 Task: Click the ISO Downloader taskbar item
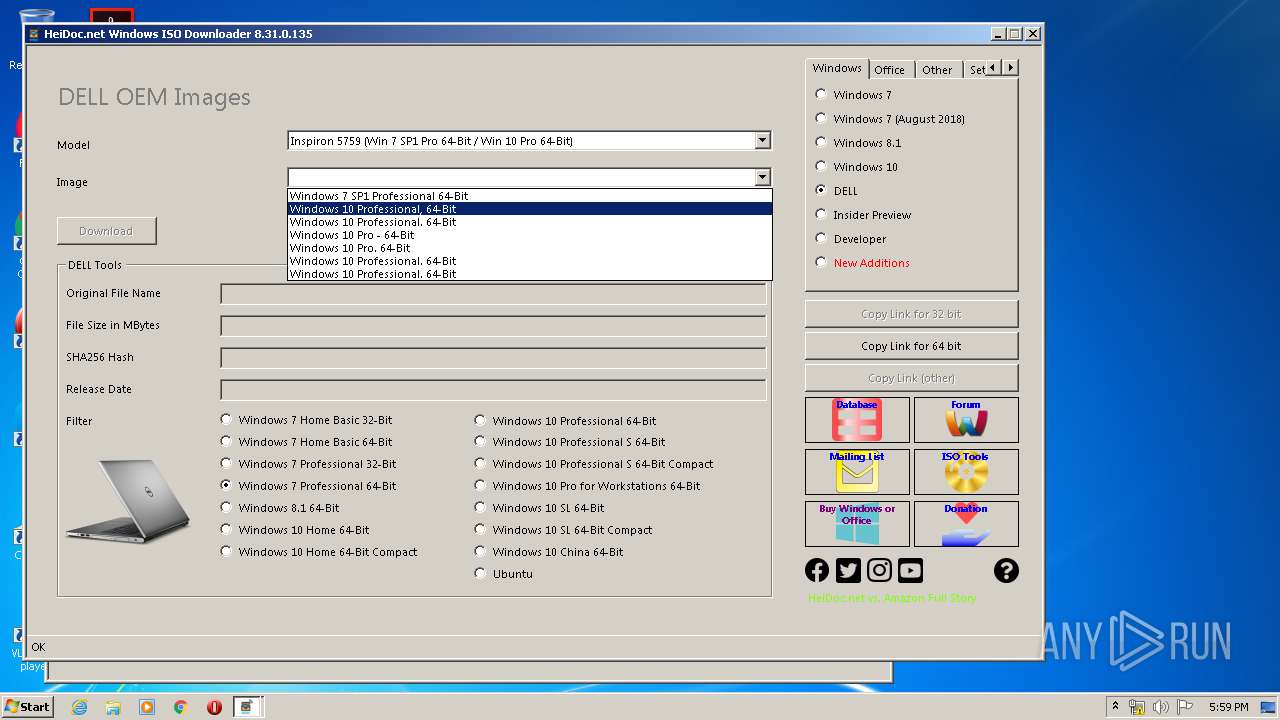(x=248, y=707)
